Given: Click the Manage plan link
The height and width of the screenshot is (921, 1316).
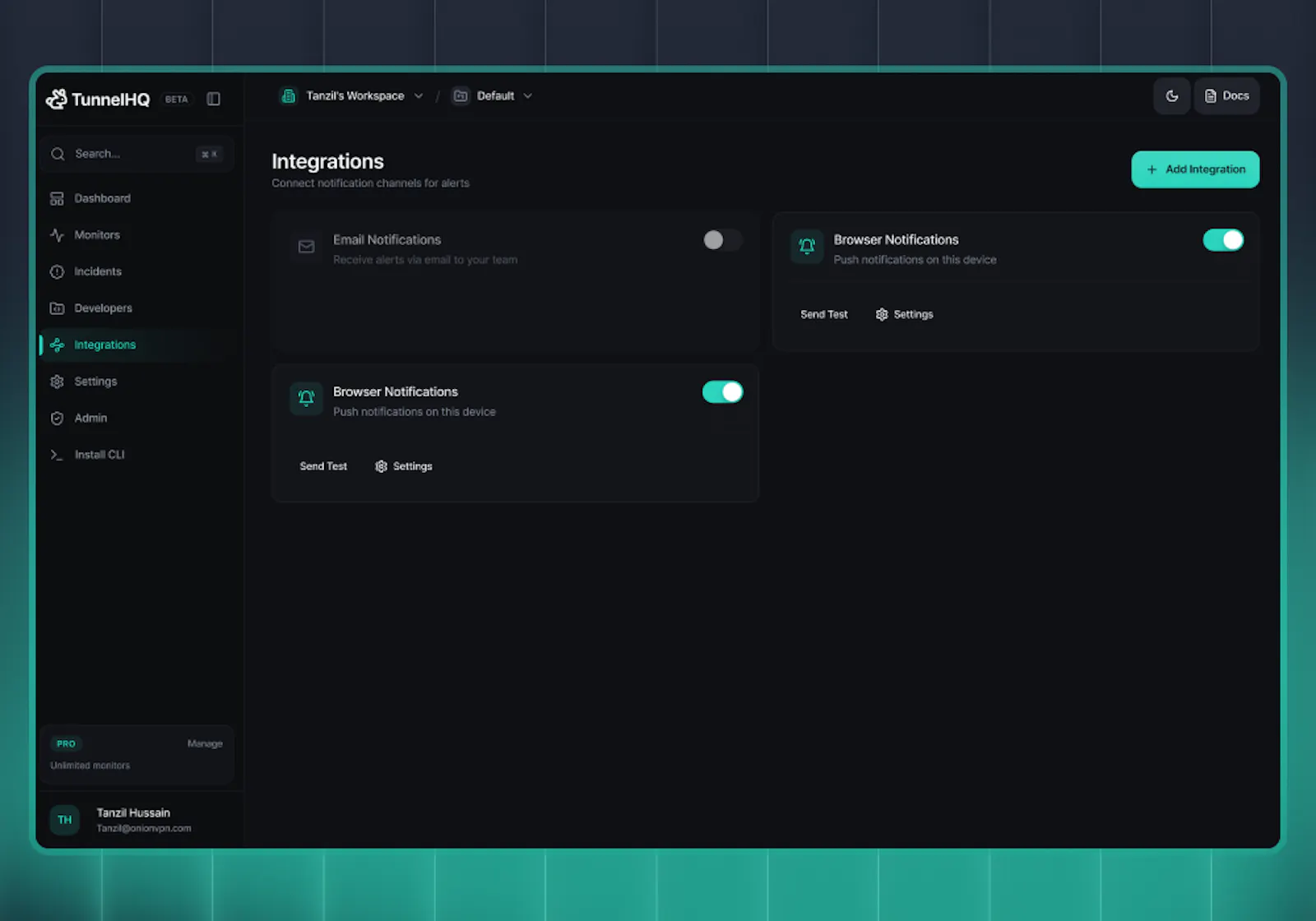Looking at the screenshot, I should (205, 743).
